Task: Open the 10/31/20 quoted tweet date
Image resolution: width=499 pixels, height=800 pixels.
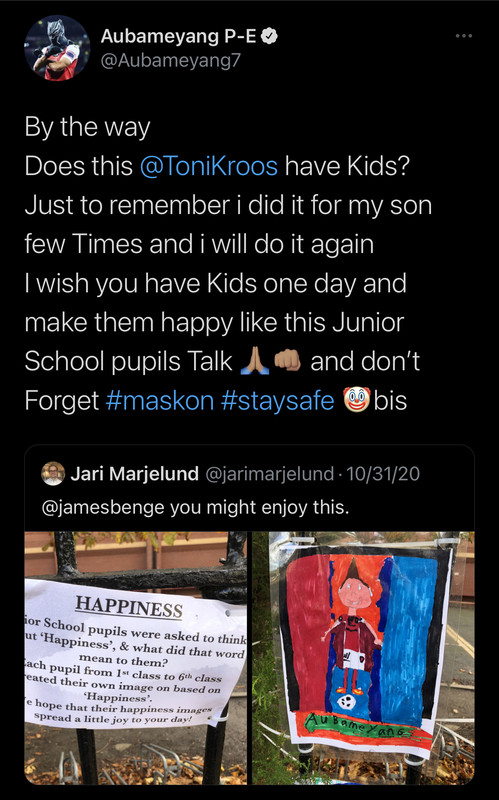Action: [x=383, y=474]
